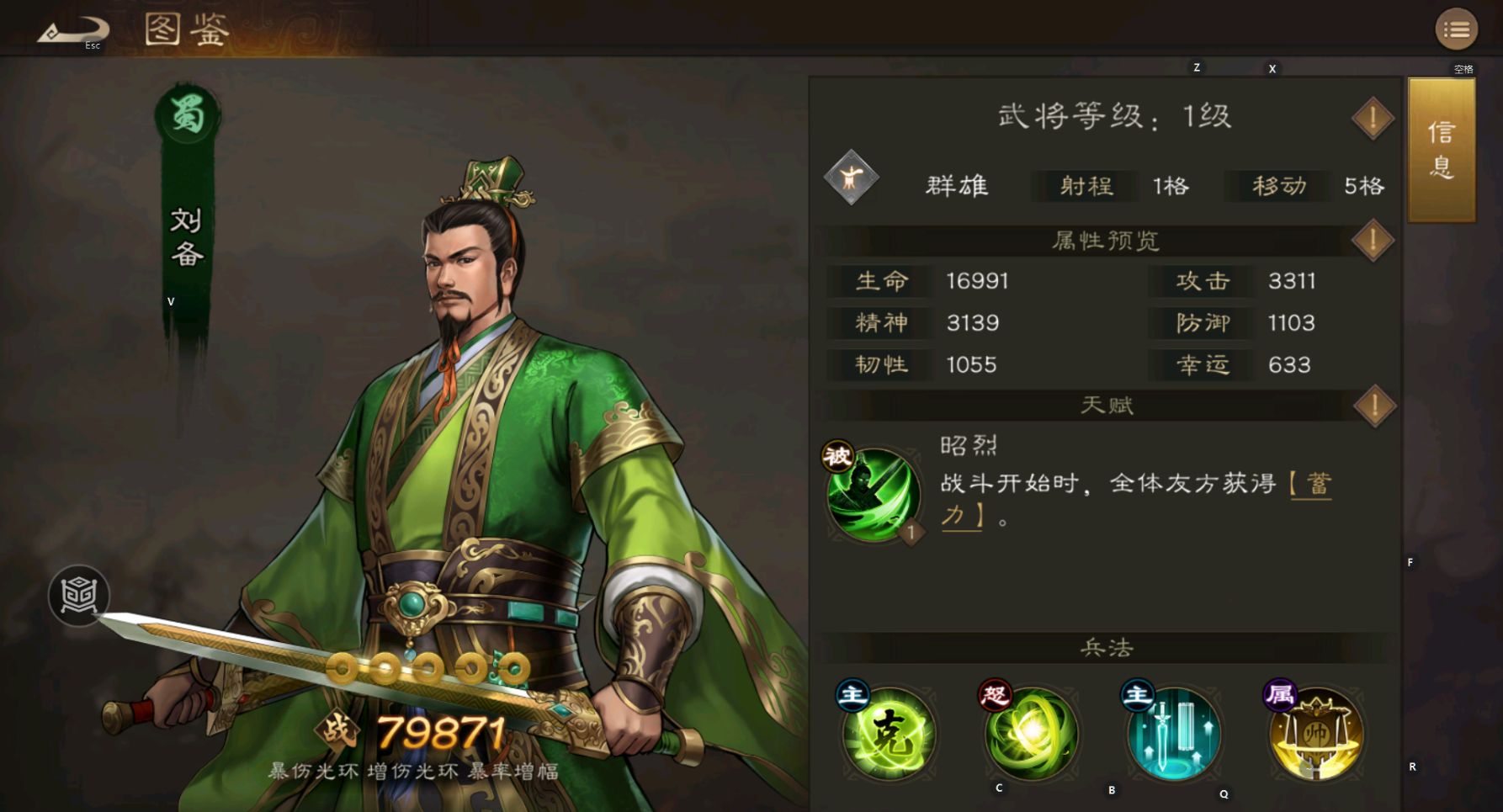Open the 3D model view icon
Image resolution: width=1503 pixels, height=812 pixels.
pos(78,595)
